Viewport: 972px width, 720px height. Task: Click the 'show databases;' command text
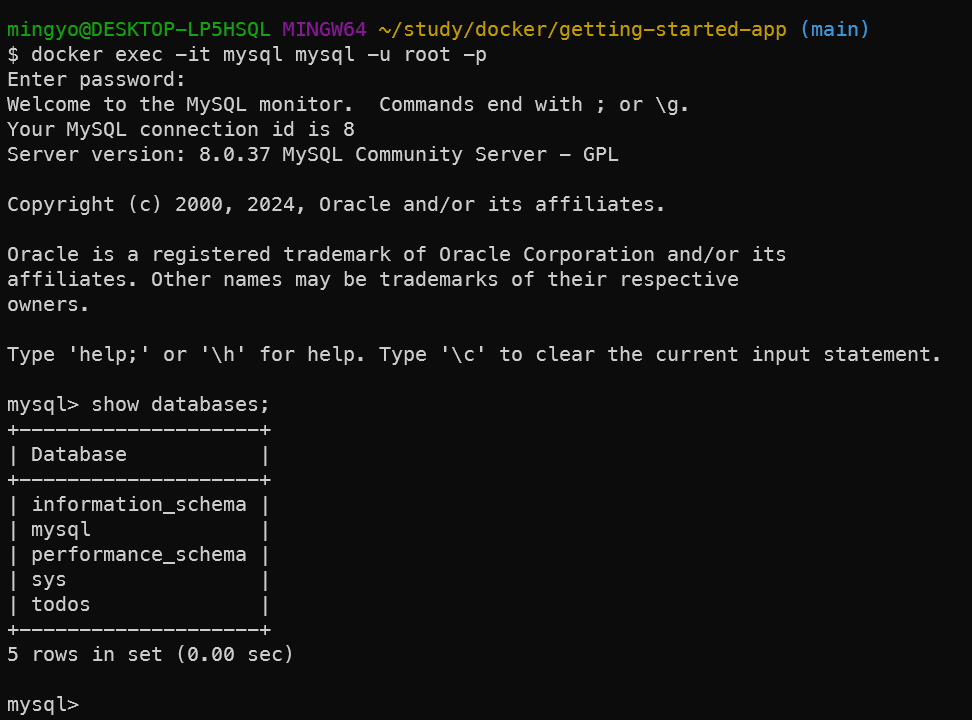tap(180, 404)
